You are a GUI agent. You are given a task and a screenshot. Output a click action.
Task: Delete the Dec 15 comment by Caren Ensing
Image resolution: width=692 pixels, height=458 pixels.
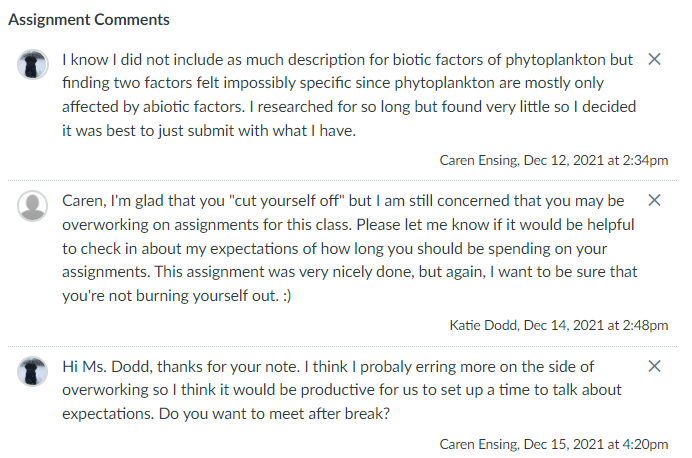(654, 366)
